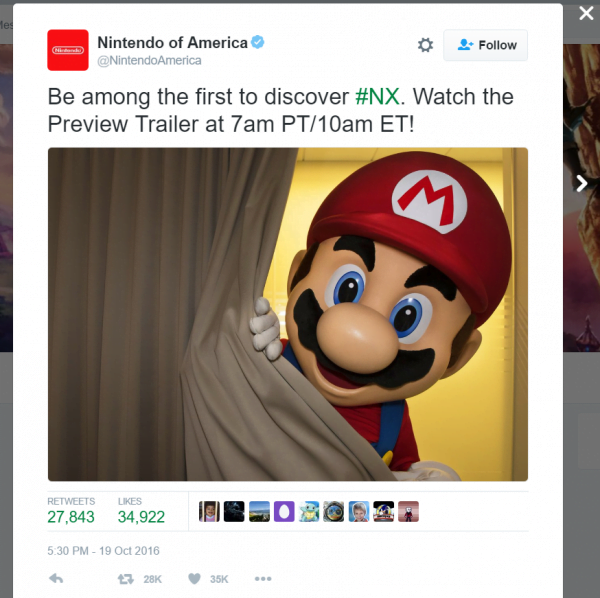Click the reply arrow icon

coord(56,578)
